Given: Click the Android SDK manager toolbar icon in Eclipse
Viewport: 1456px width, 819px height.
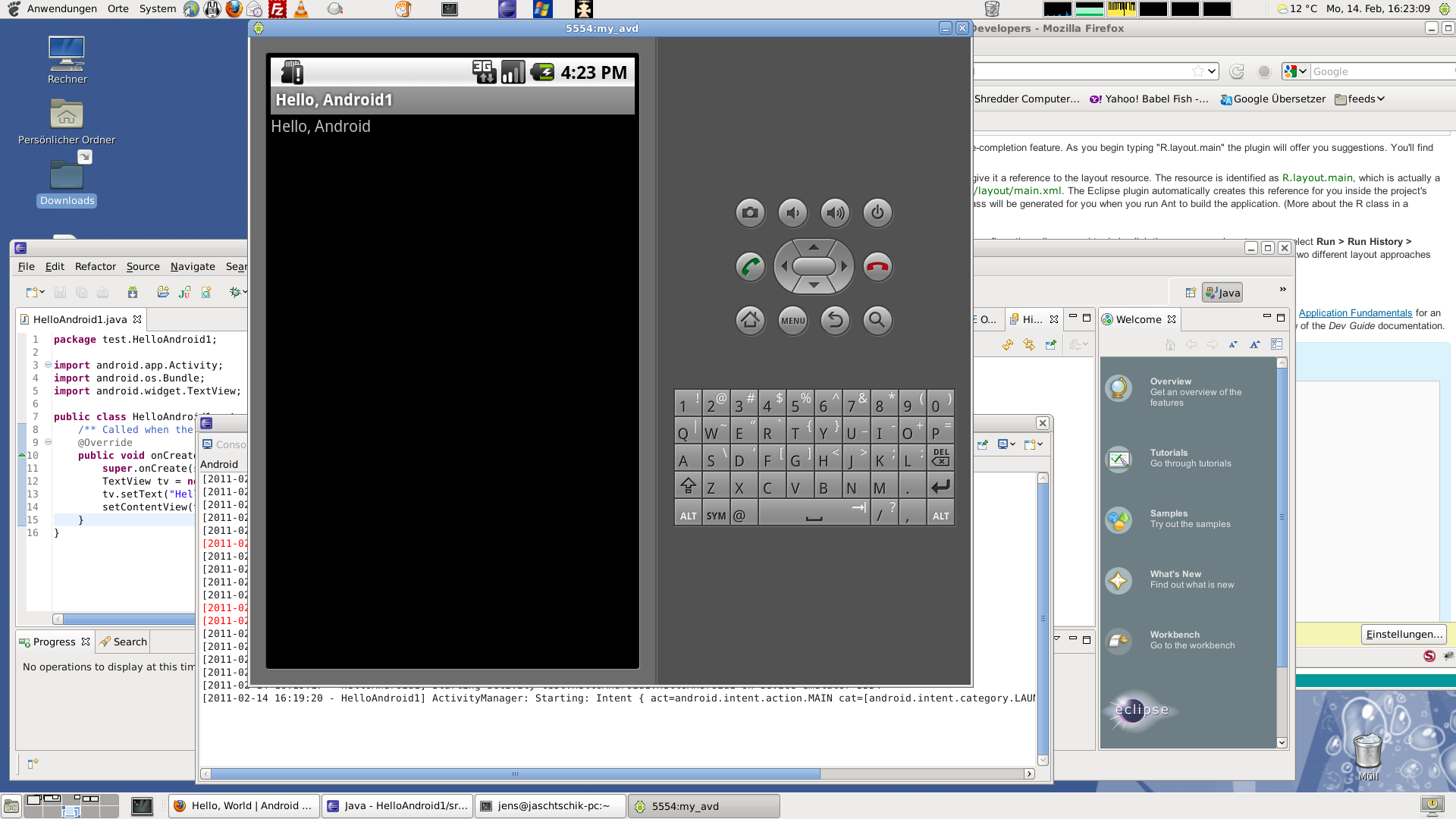Looking at the screenshot, I should coord(133,293).
